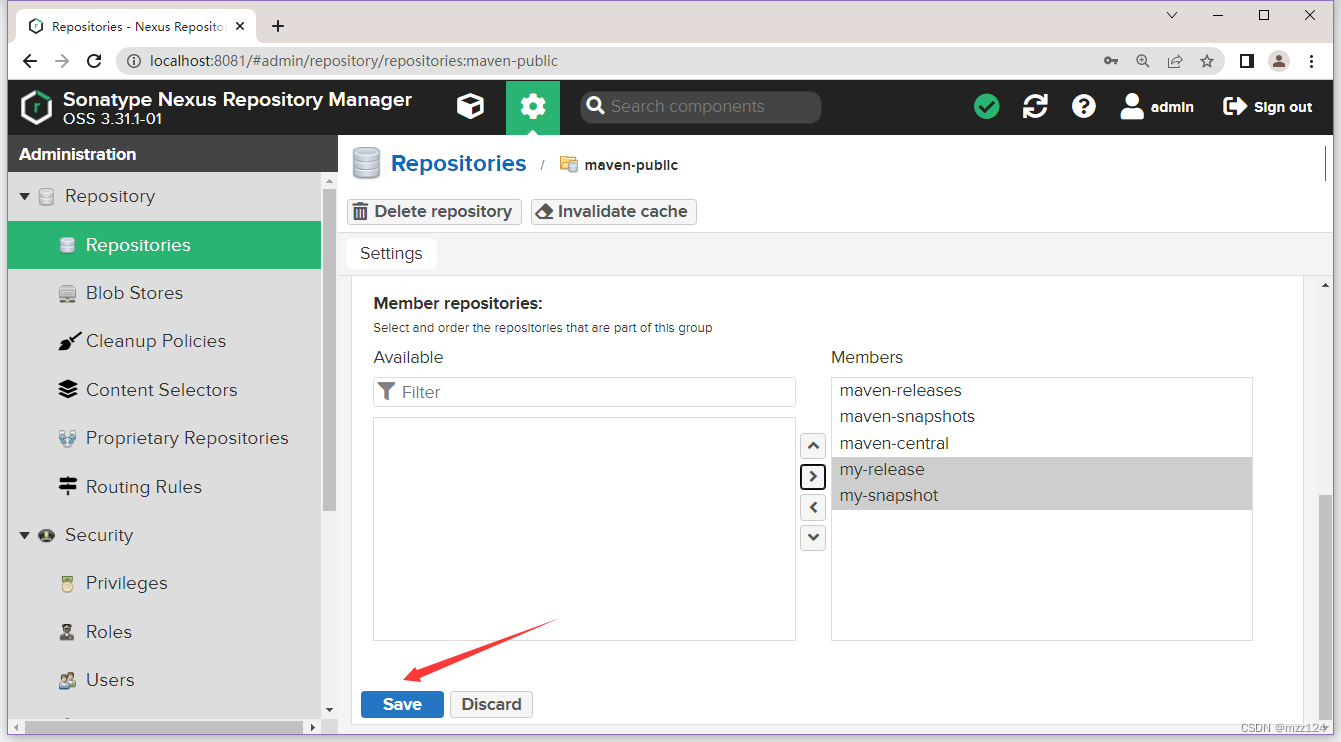Check the green system status icon
Image resolution: width=1341 pixels, height=742 pixels.
tap(987, 107)
